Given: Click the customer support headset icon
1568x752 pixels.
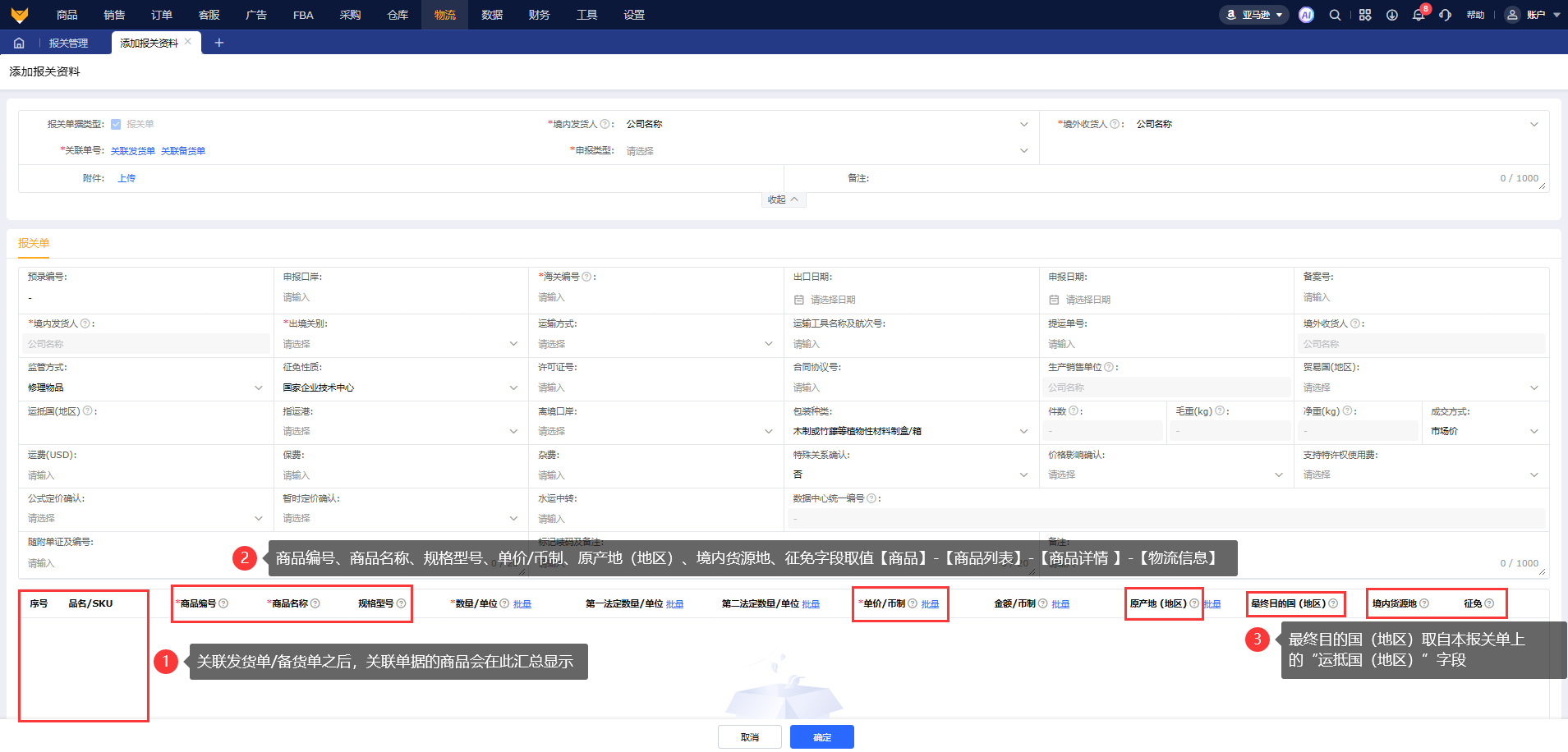Looking at the screenshot, I should coord(1446,15).
